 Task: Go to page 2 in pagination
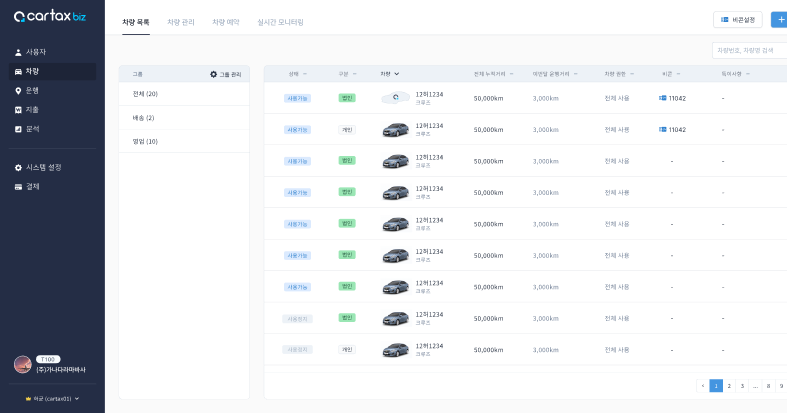729,386
